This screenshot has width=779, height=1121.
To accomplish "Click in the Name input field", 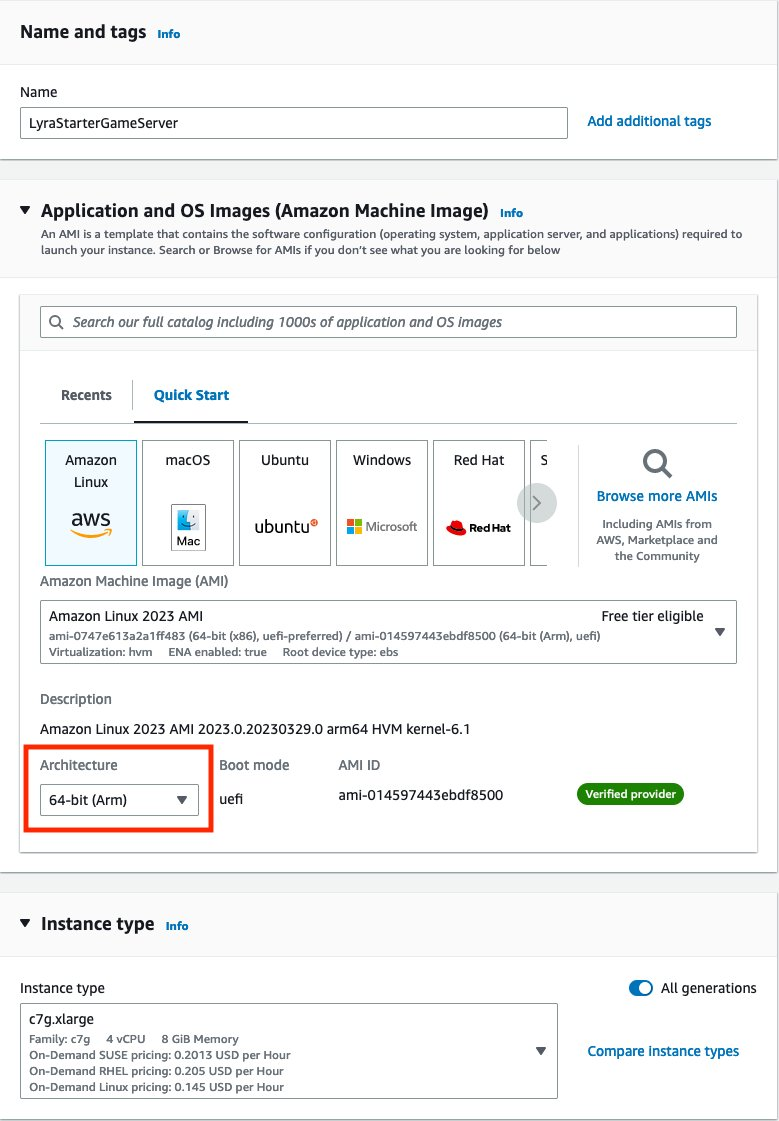I will 294,123.
